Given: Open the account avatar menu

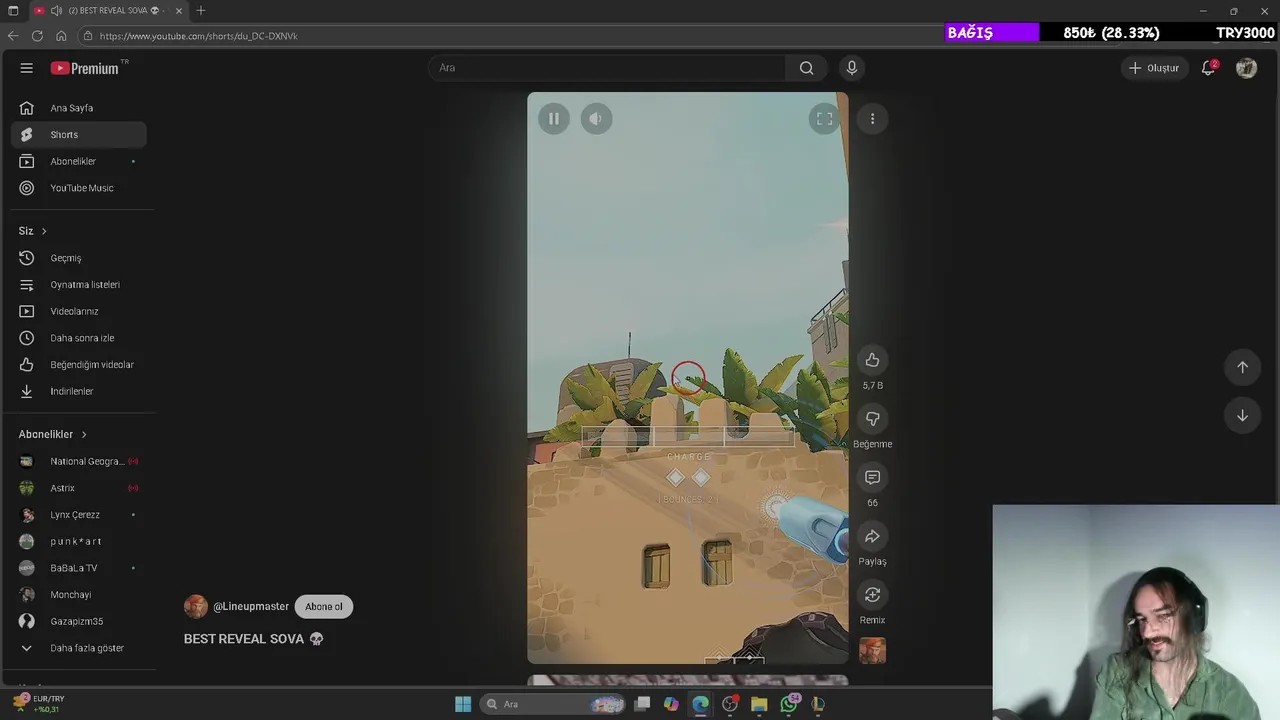Looking at the screenshot, I should pos(1246,68).
